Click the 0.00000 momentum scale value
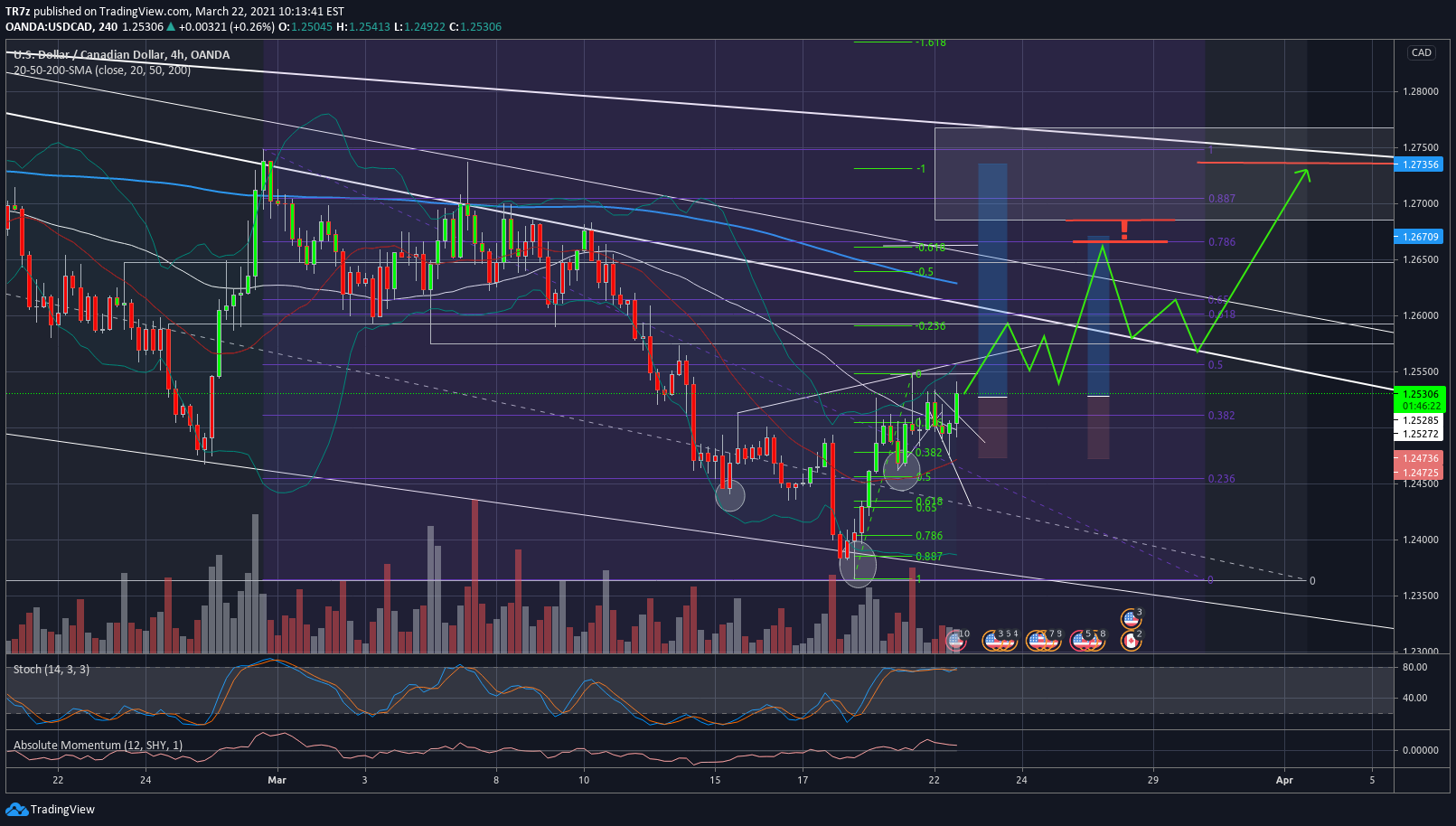Viewport: 1456px width, 826px height. coord(1421,750)
